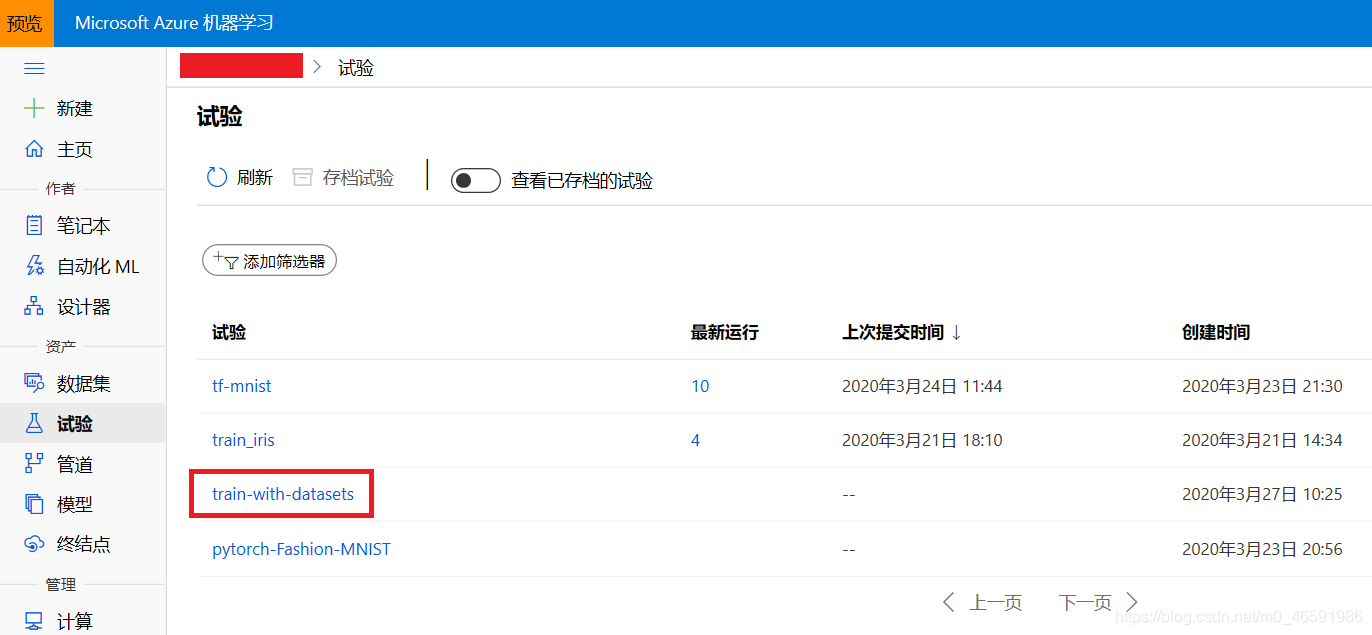1372x635 pixels.
Task: Expand the breadcrumb chevron next to workspace name
Action: click(x=317, y=67)
